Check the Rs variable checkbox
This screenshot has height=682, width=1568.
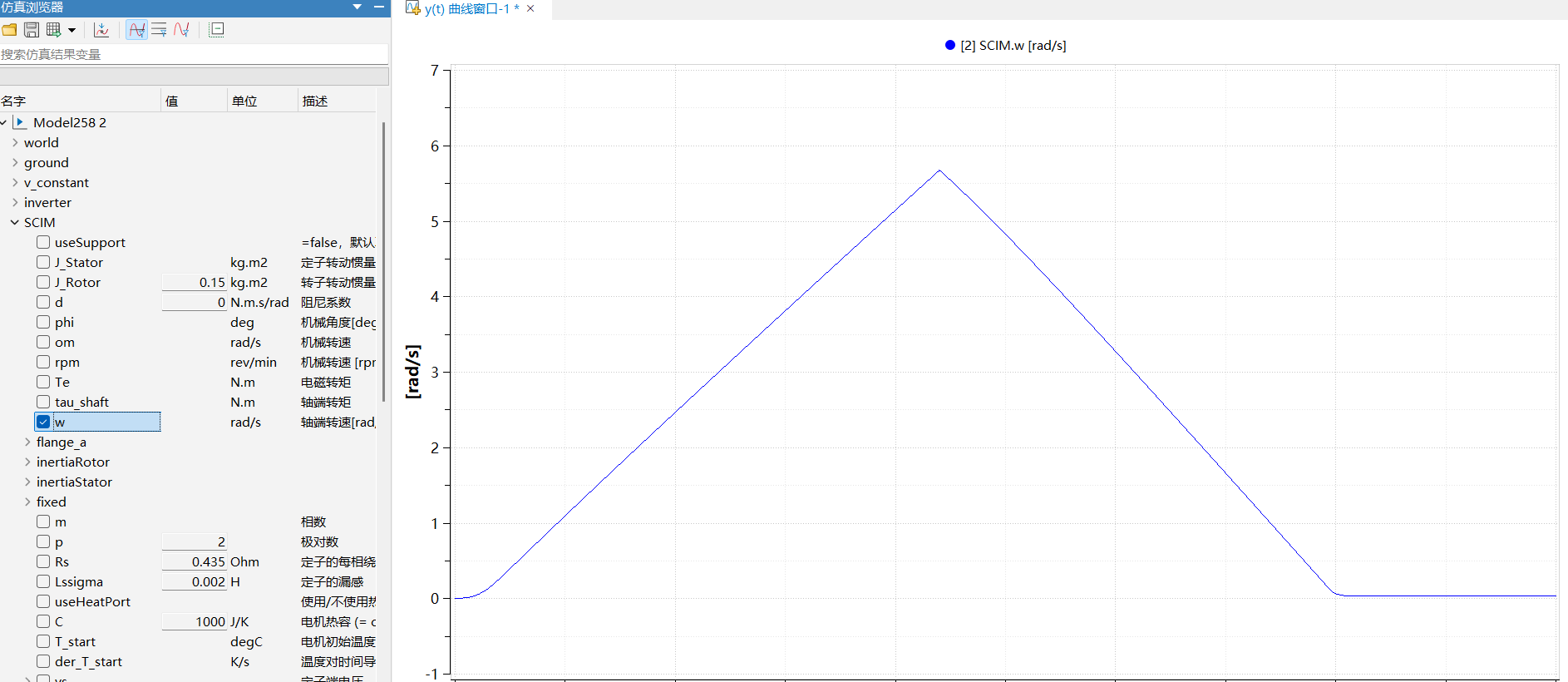43,561
